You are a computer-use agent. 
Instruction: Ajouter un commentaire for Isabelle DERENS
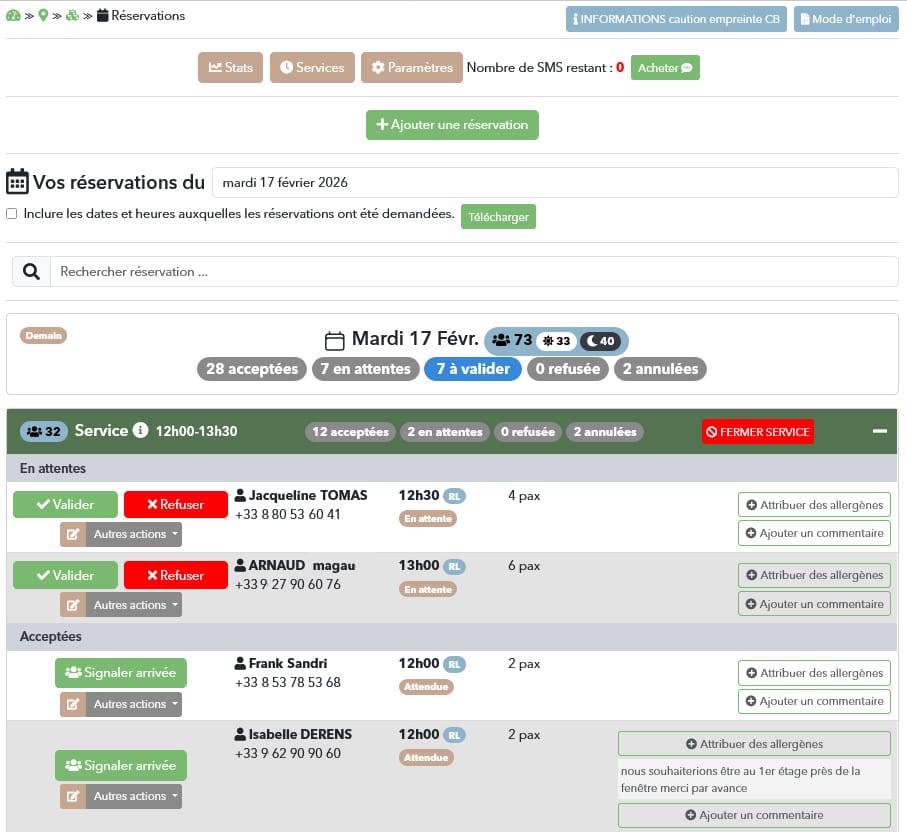click(x=754, y=815)
